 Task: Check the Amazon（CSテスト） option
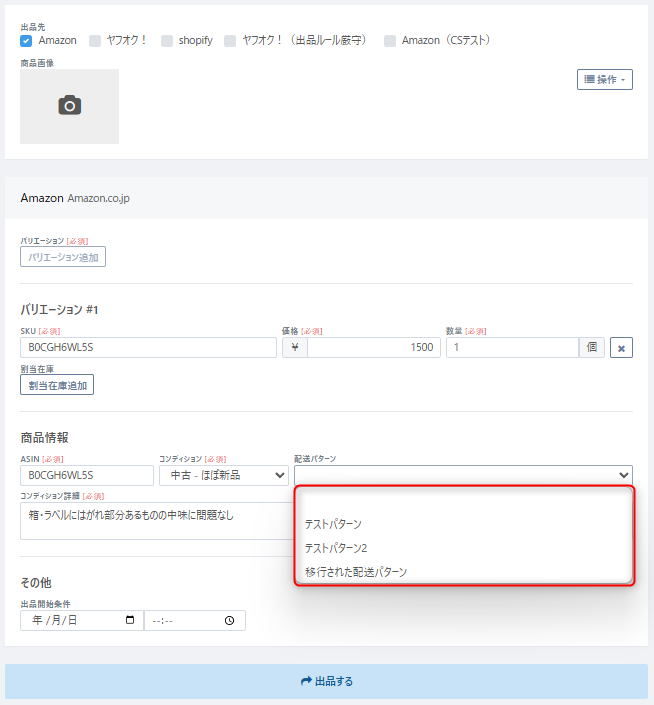(390, 41)
